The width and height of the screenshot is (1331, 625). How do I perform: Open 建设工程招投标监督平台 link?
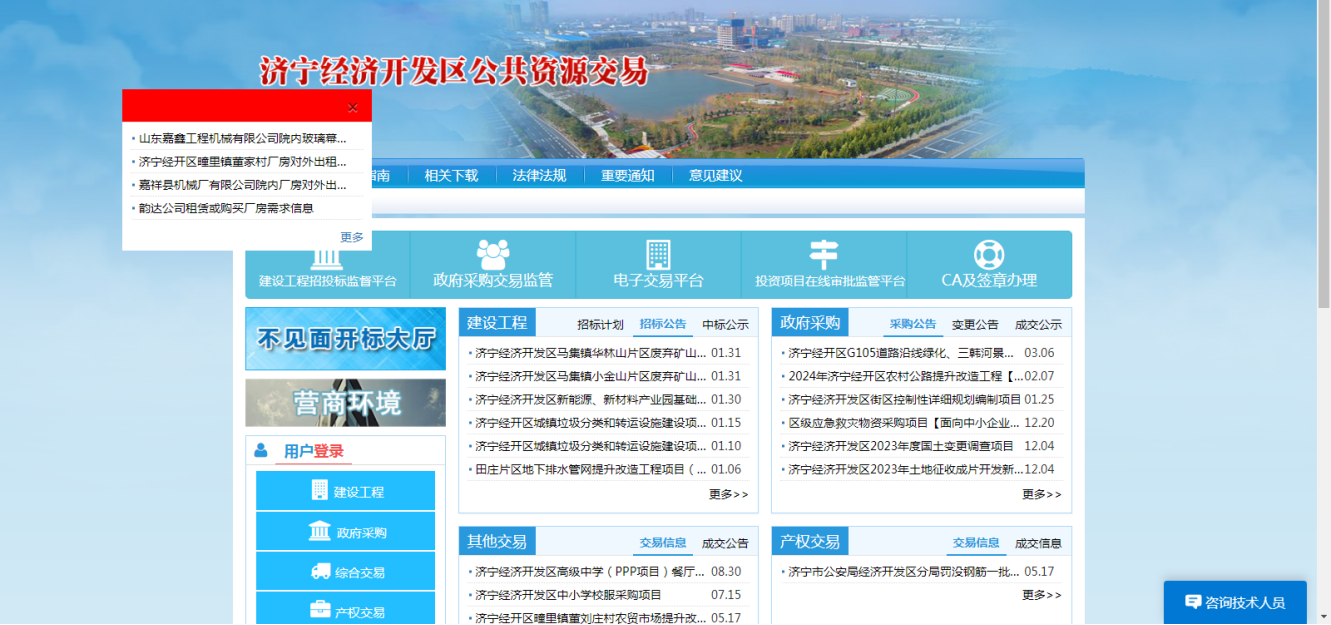click(328, 281)
